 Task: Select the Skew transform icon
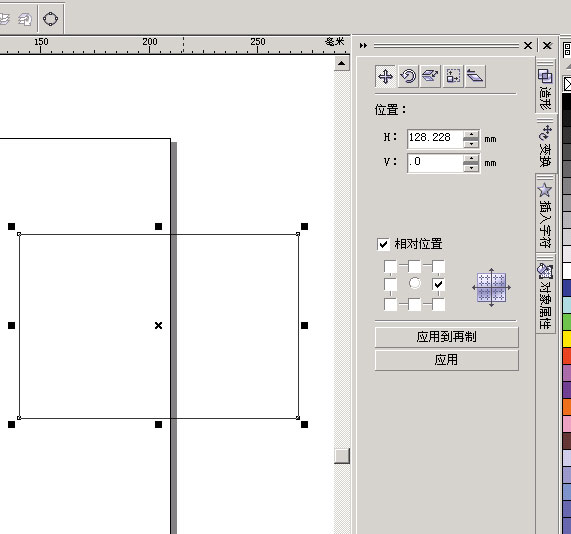[475, 76]
